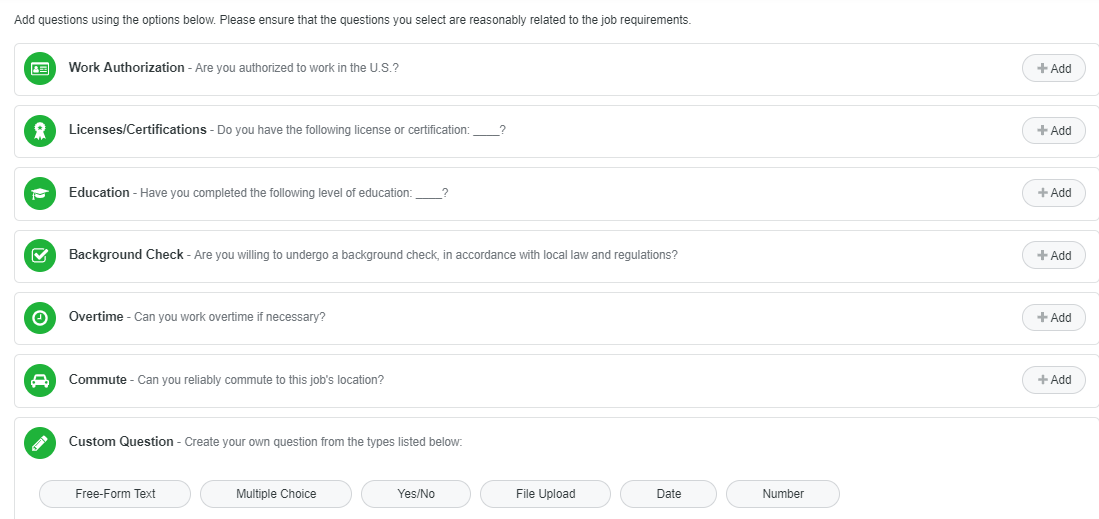Create a Date type custom question
The image size is (1099, 519).
[x=668, y=494]
